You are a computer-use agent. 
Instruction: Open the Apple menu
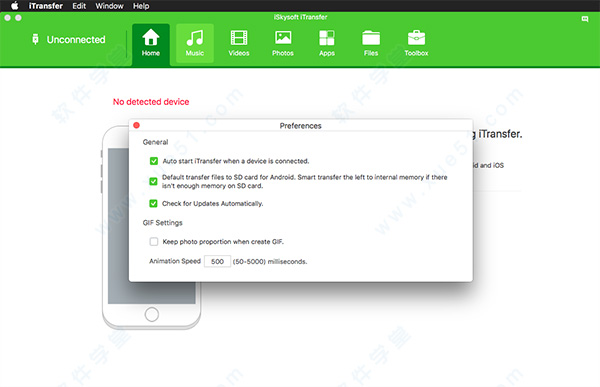(x=15, y=6)
